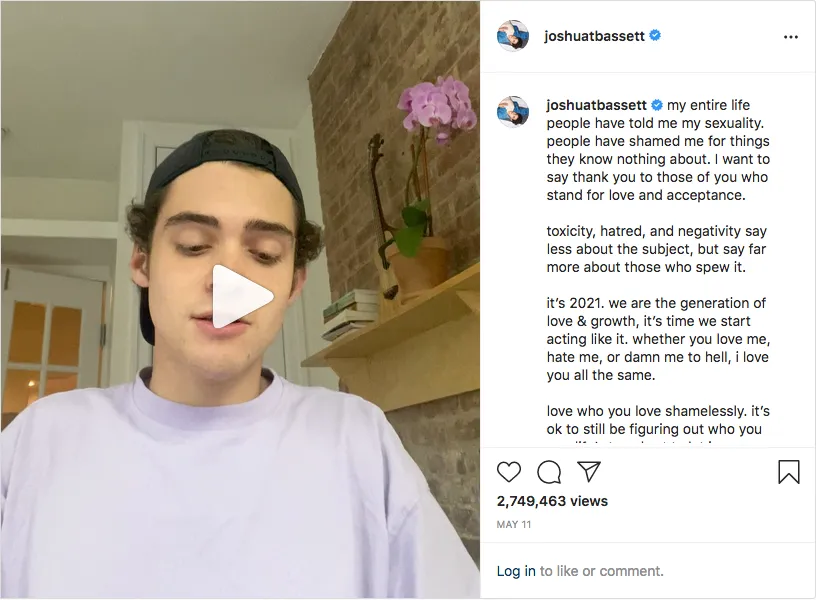Click 'to like or comment' text
Image resolution: width=816 pixels, height=600 pixels.
coord(602,571)
